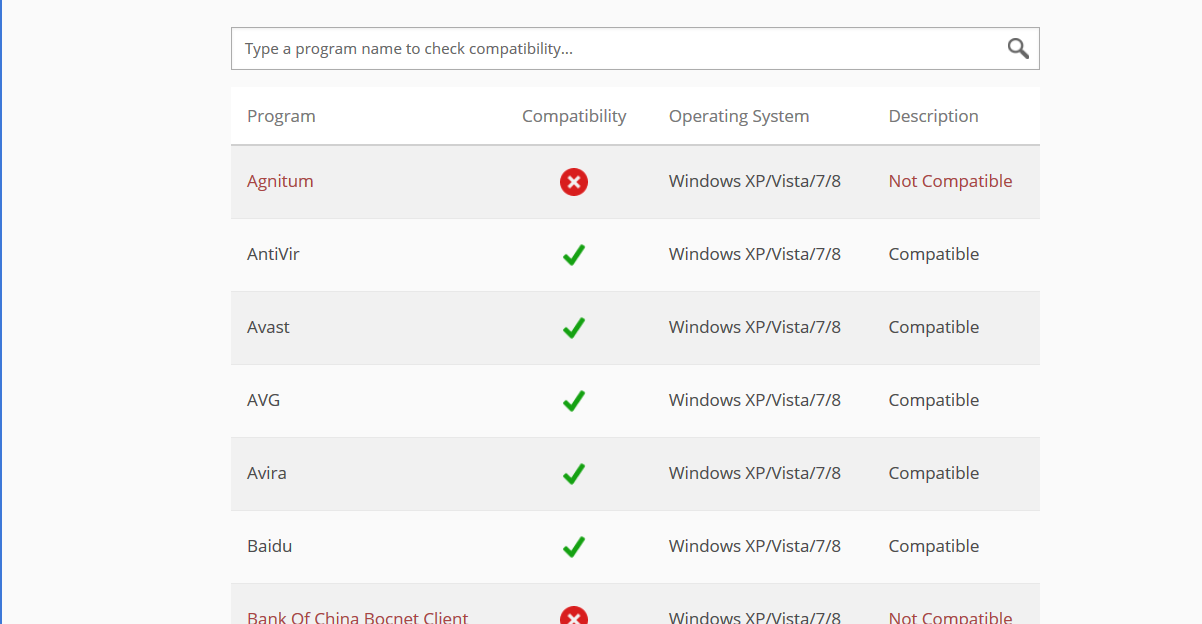Click the Baidu program name
Viewport: 1202px width, 624px height.
click(x=269, y=546)
